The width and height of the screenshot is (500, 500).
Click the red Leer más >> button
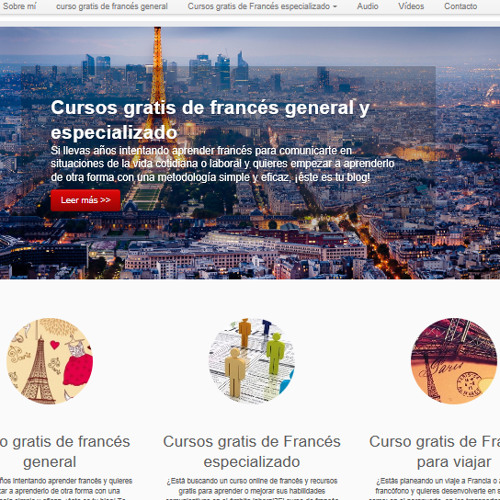(x=85, y=200)
